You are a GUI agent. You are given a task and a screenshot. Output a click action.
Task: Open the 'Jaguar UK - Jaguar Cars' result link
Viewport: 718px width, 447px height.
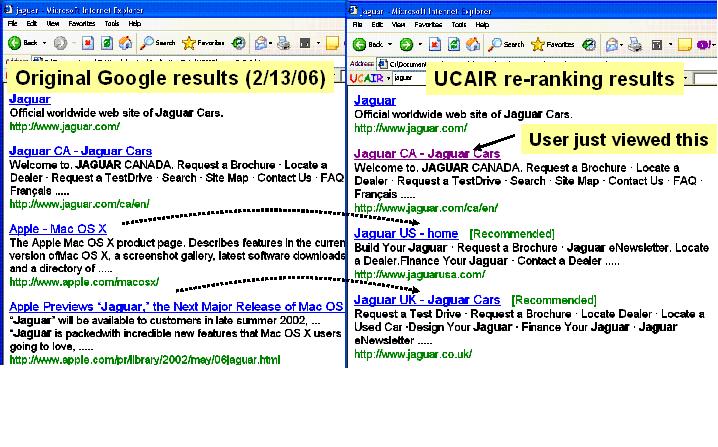pyautogui.click(x=427, y=300)
